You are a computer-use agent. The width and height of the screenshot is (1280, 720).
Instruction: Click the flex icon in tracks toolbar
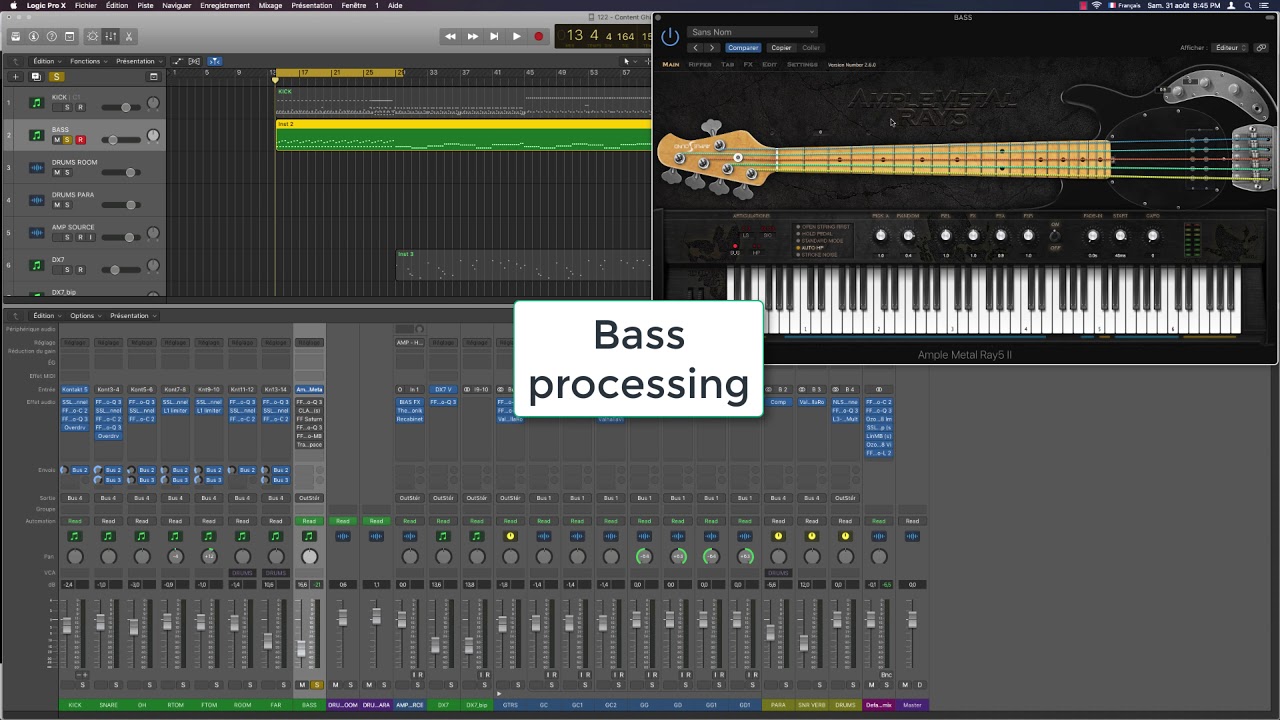194,61
